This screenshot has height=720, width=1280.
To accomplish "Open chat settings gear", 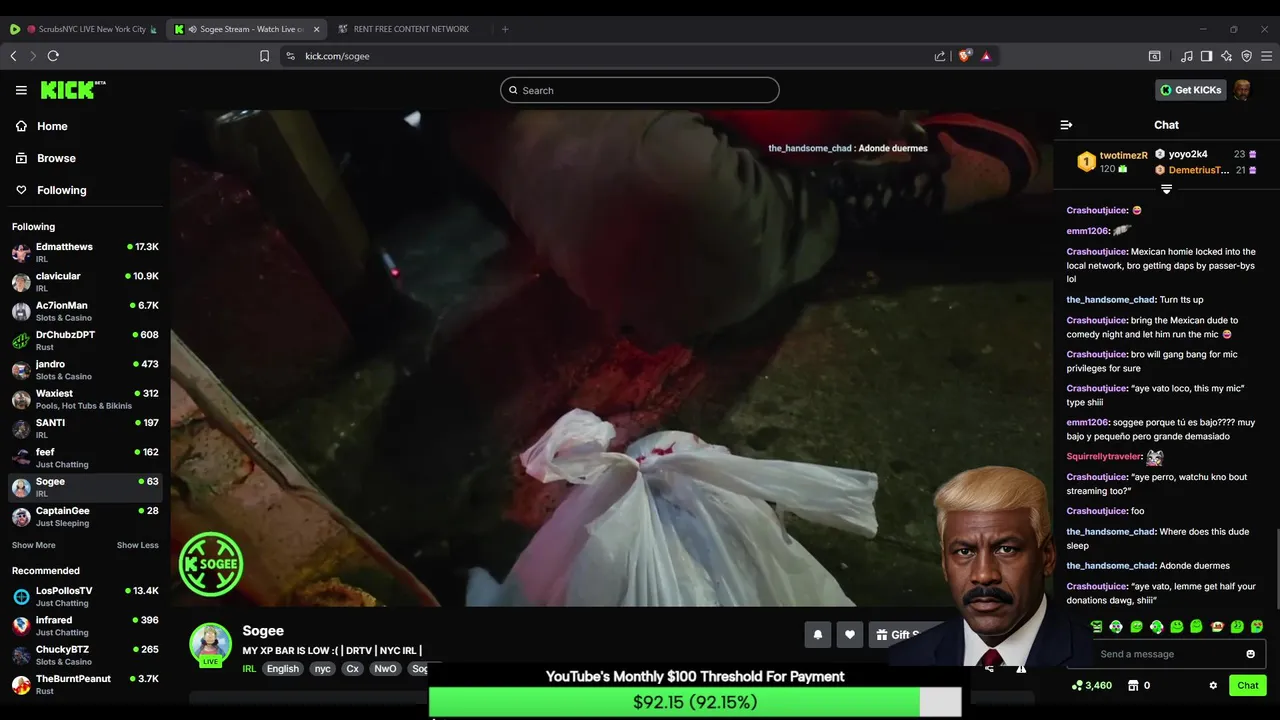I will (x=1213, y=685).
